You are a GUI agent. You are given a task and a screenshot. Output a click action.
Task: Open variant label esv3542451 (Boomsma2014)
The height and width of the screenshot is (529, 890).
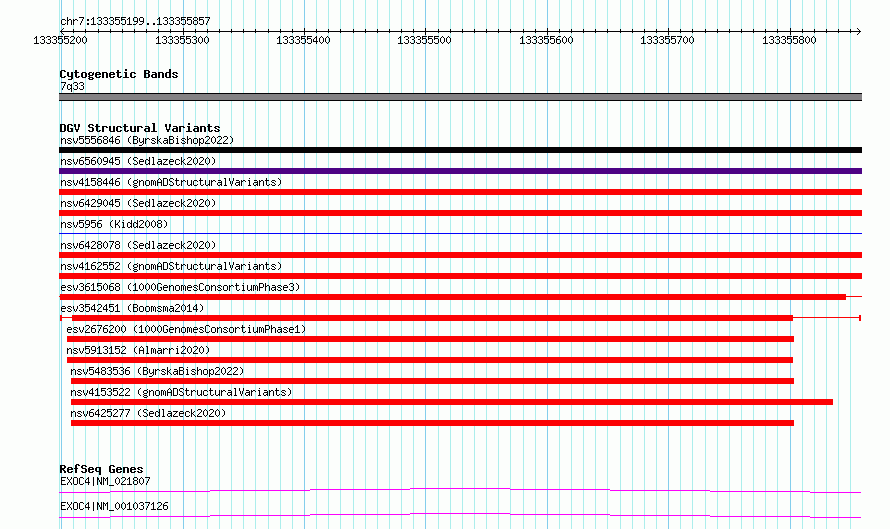tap(132, 308)
